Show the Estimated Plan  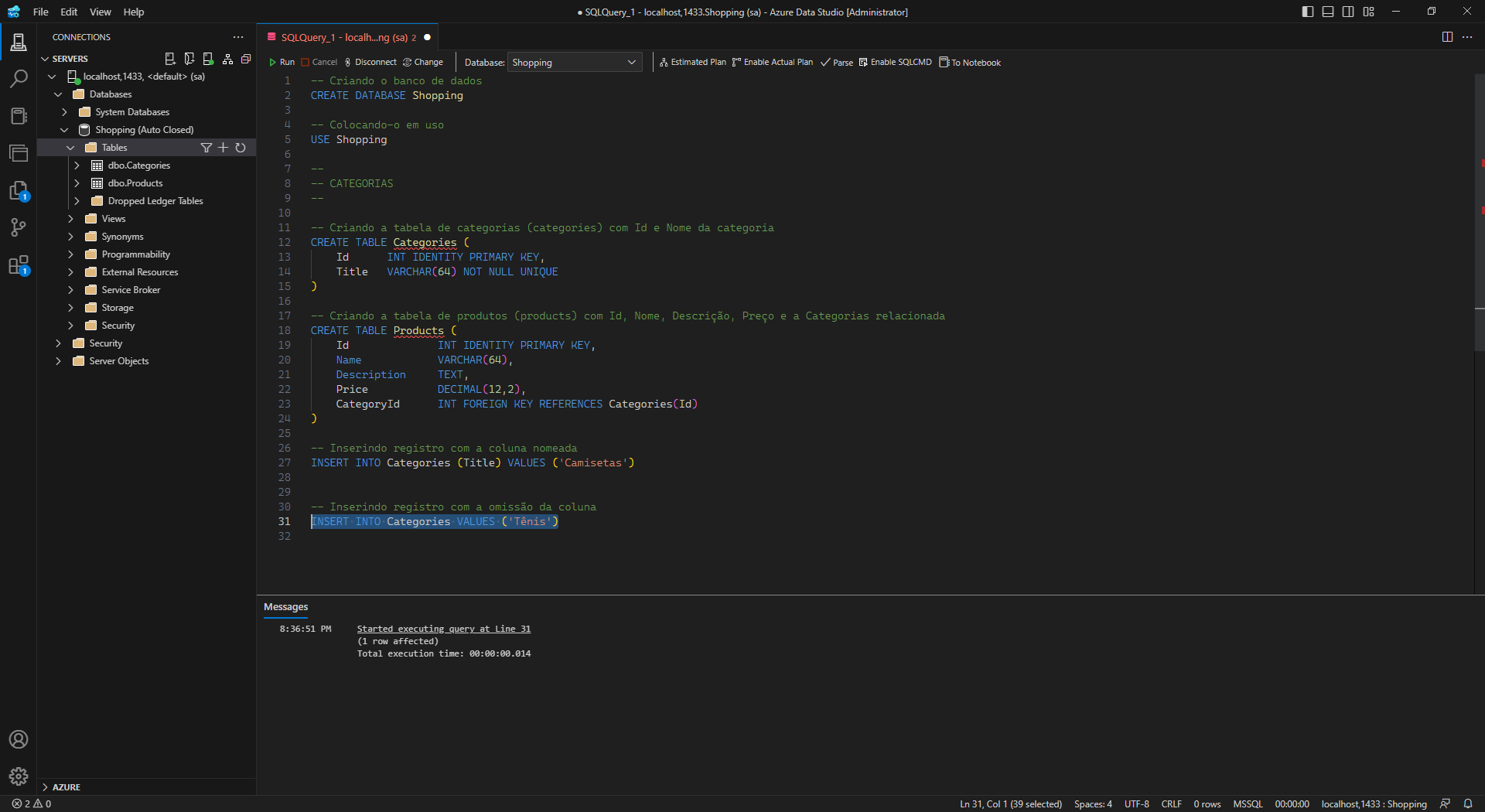tap(692, 63)
